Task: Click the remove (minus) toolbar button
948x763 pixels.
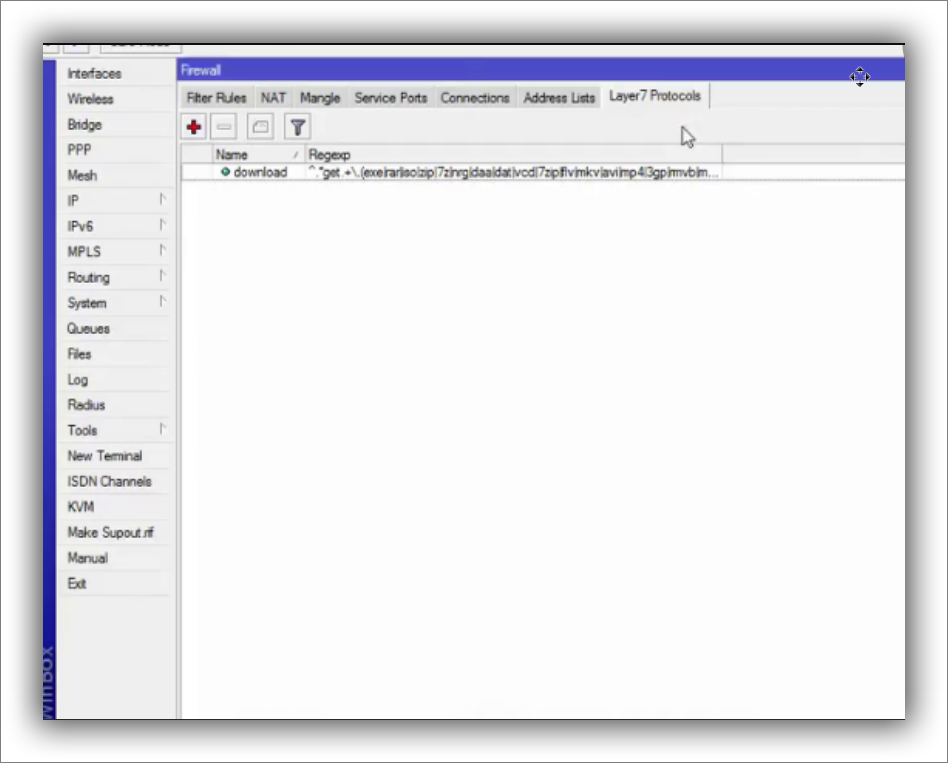Action: click(x=224, y=127)
